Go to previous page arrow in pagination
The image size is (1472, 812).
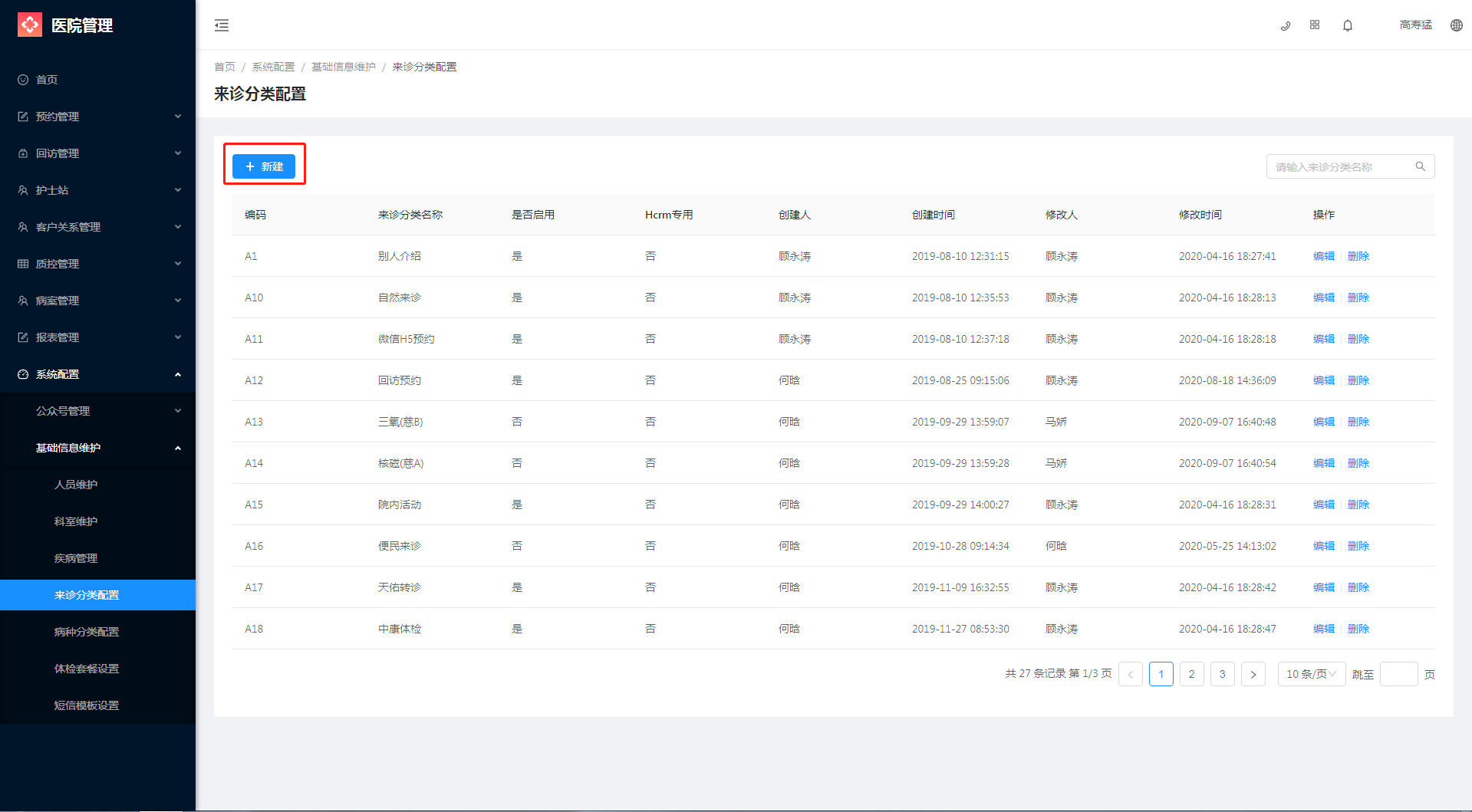(1131, 674)
